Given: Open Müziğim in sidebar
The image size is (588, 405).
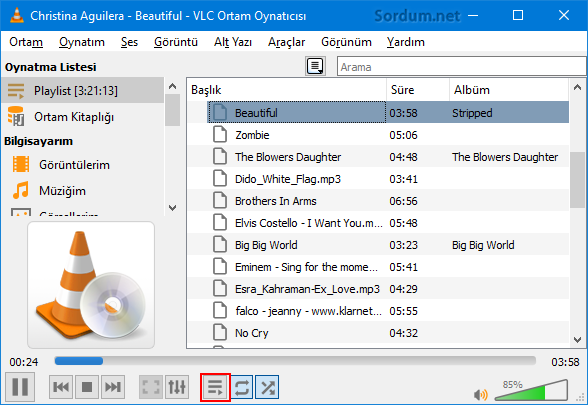Looking at the screenshot, I should (x=62, y=190).
